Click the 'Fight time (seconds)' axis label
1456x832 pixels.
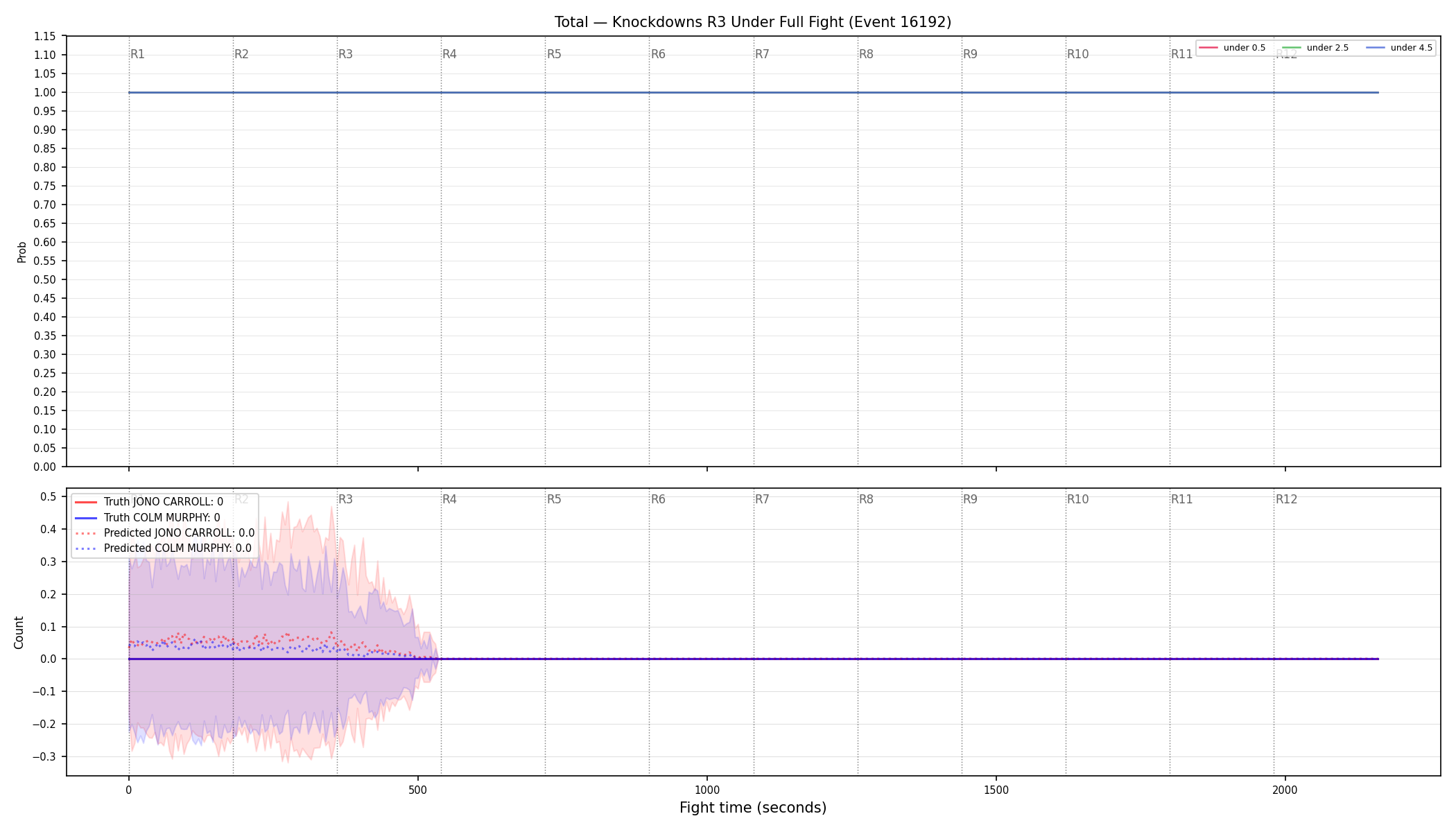point(753,808)
